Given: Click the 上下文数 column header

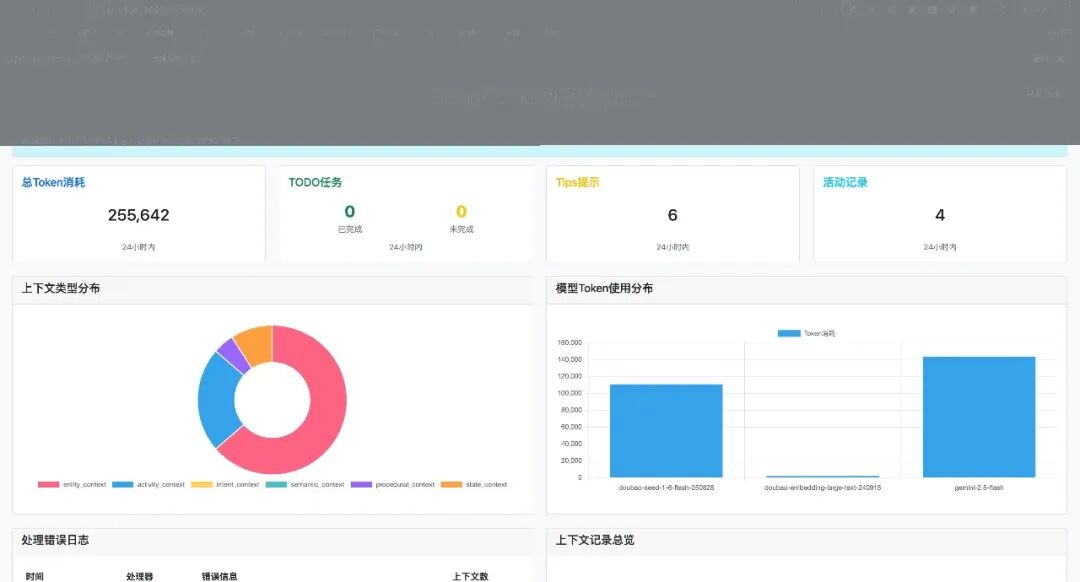Looking at the screenshot, I should 470,576.
